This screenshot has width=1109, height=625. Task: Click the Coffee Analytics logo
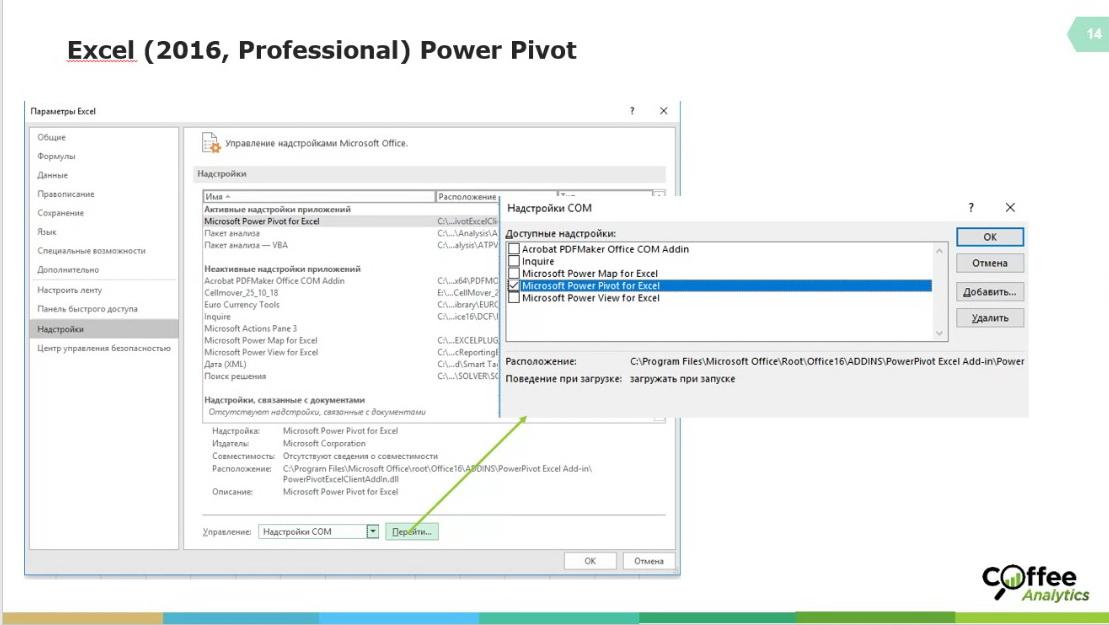pyautogui.click(x=1035, y=583)
